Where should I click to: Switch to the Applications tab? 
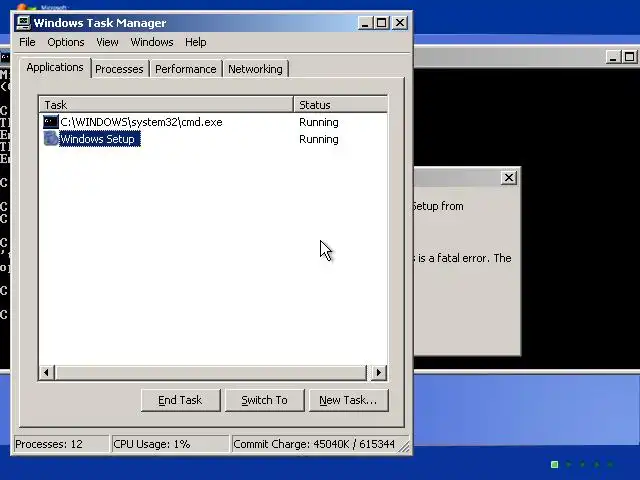[55, 67]
